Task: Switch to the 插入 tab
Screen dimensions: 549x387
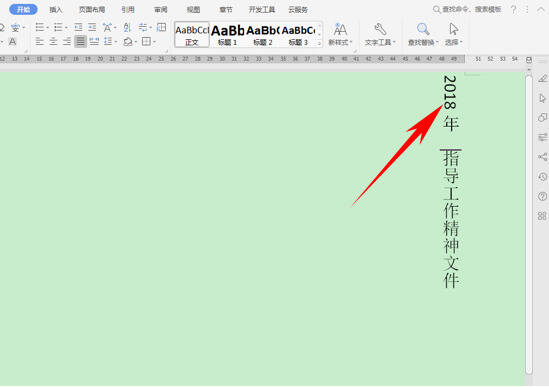Action: (56, 10)
